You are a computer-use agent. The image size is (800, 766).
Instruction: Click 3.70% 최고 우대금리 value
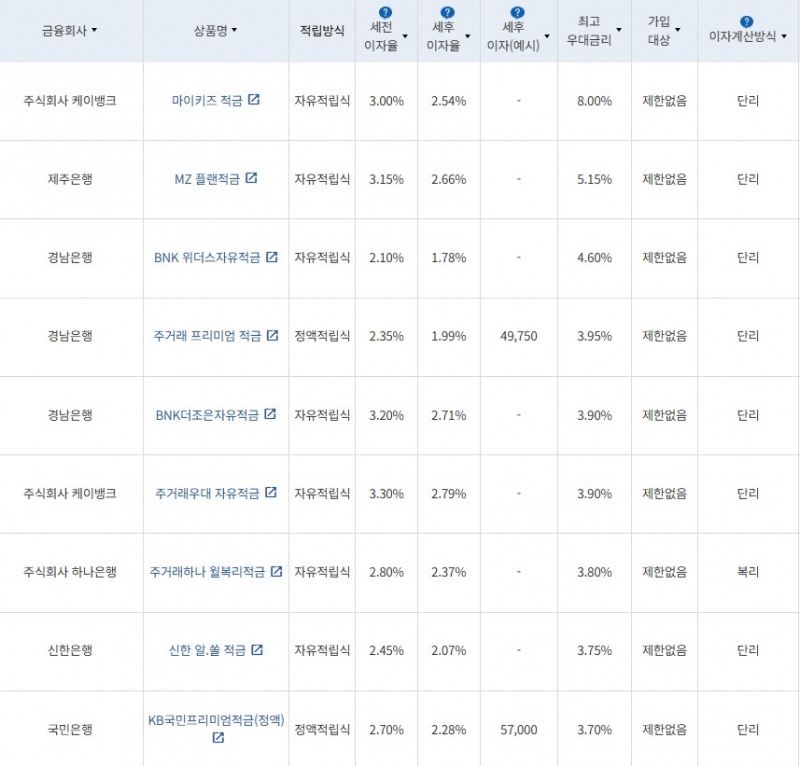[594, 730]
